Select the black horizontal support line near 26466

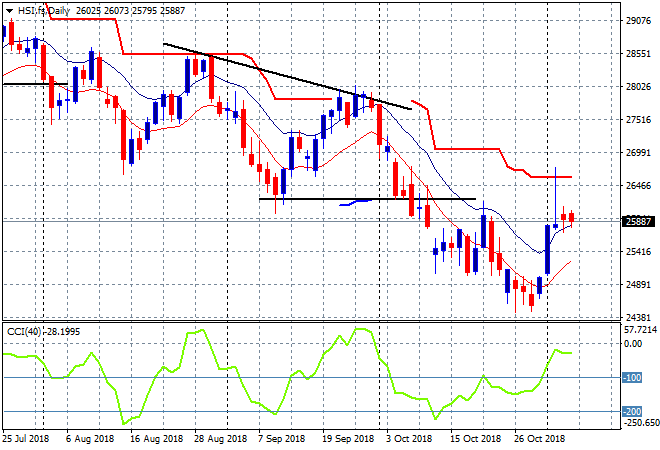367,199
